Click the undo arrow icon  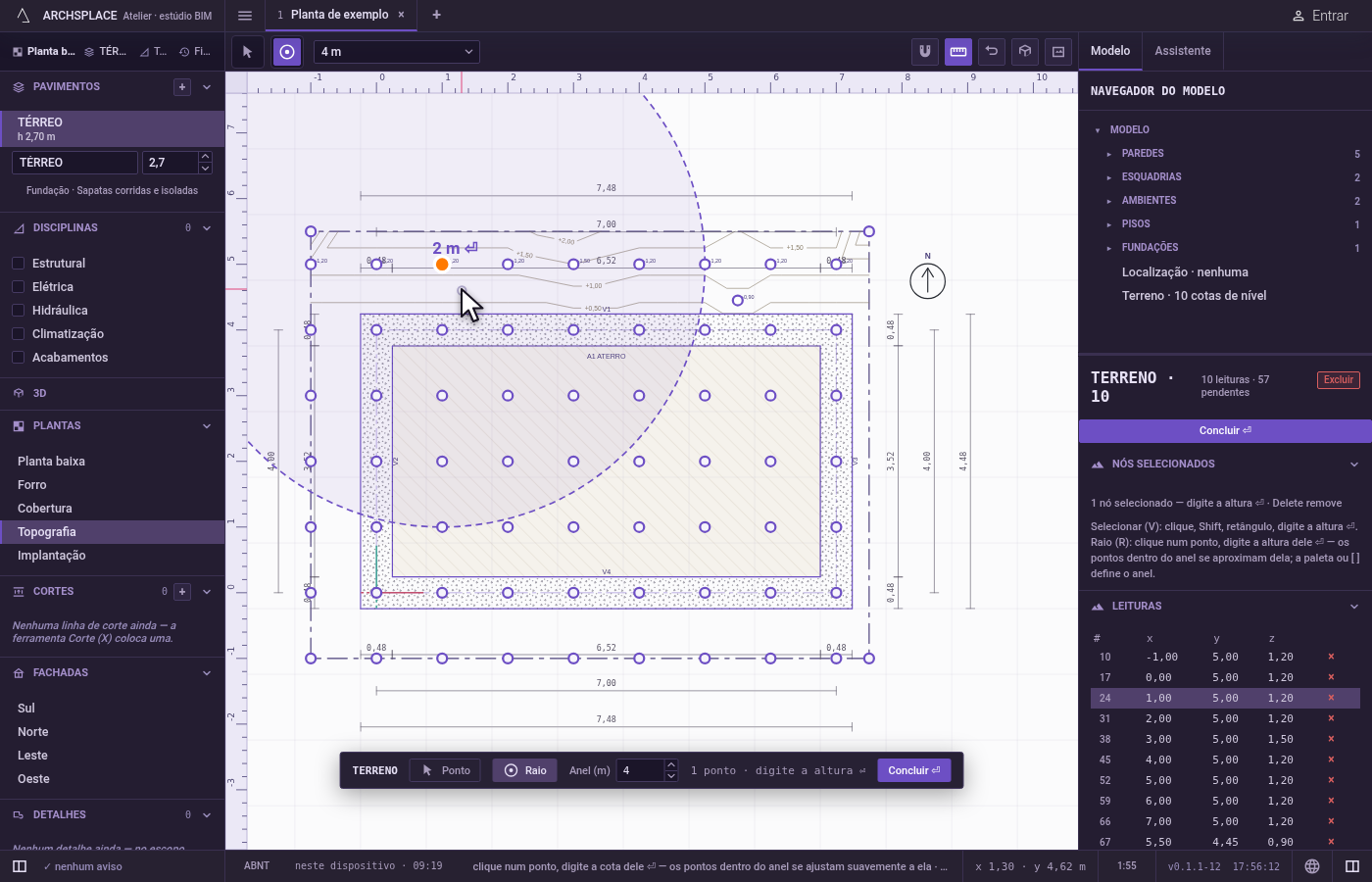pyautogui.click(x=992, y=52)
